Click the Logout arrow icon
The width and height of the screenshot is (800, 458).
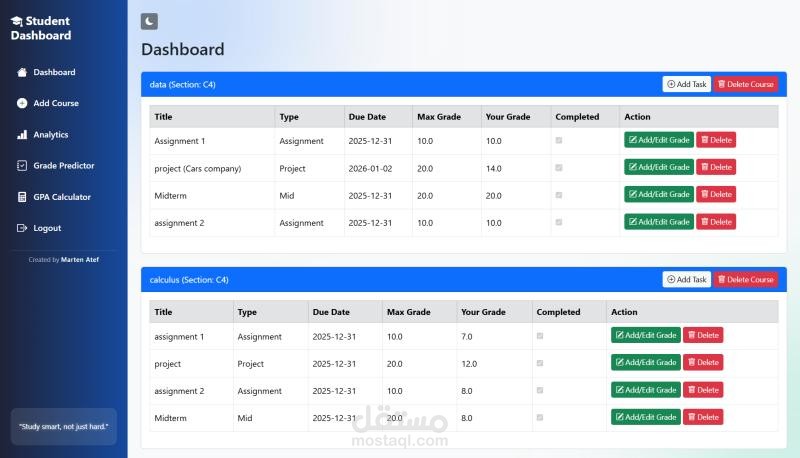point(22,228)
